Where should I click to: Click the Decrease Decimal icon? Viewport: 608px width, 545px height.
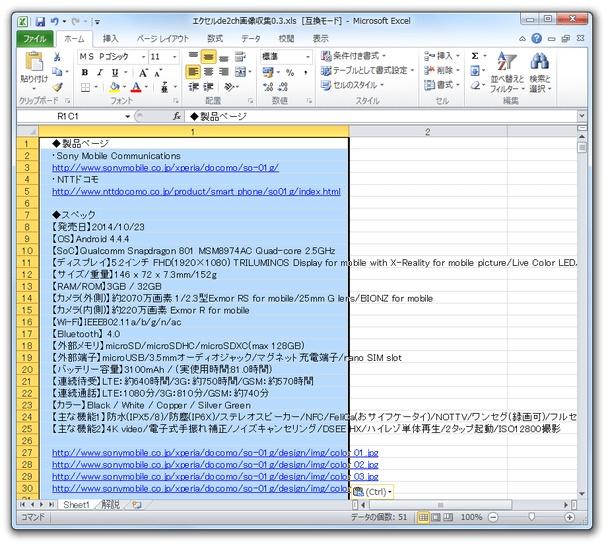283,87
